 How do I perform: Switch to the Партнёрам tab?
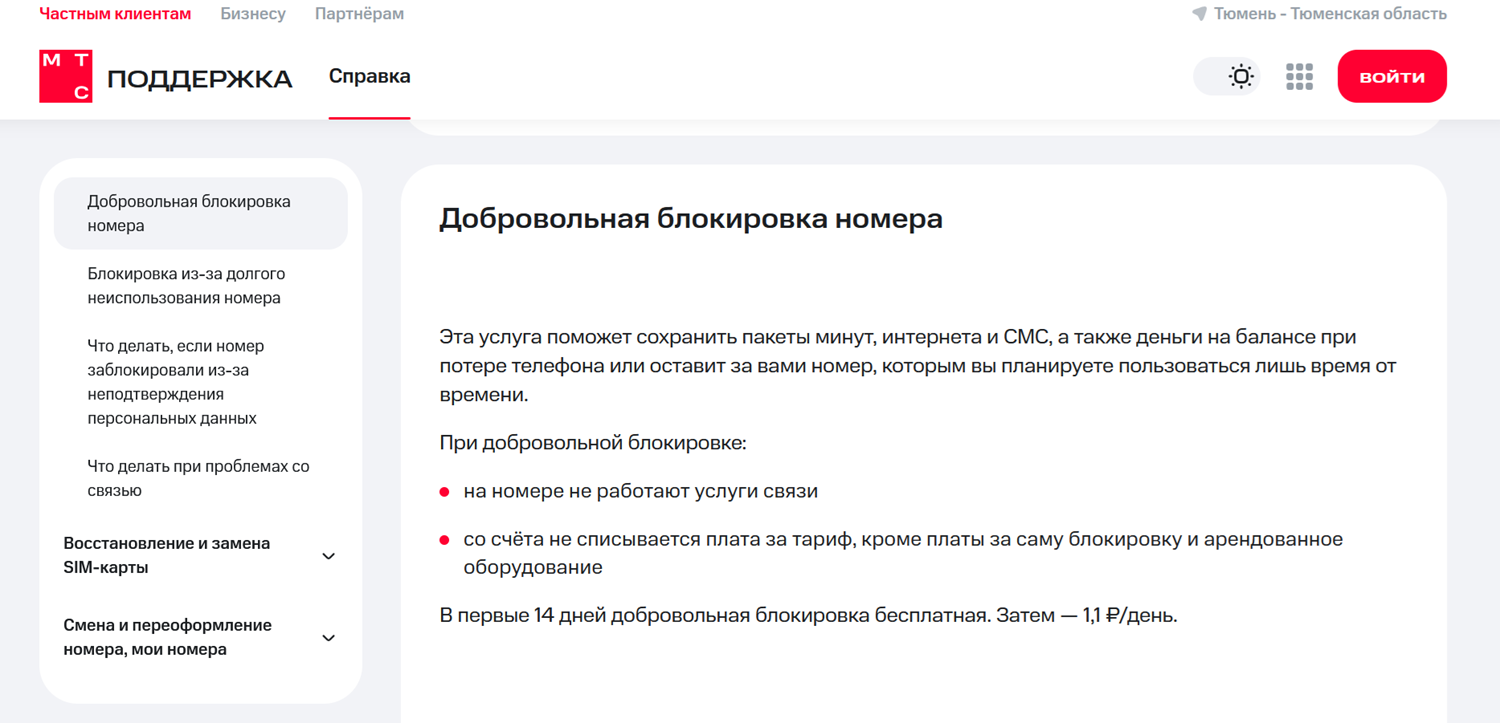point(359,14)
